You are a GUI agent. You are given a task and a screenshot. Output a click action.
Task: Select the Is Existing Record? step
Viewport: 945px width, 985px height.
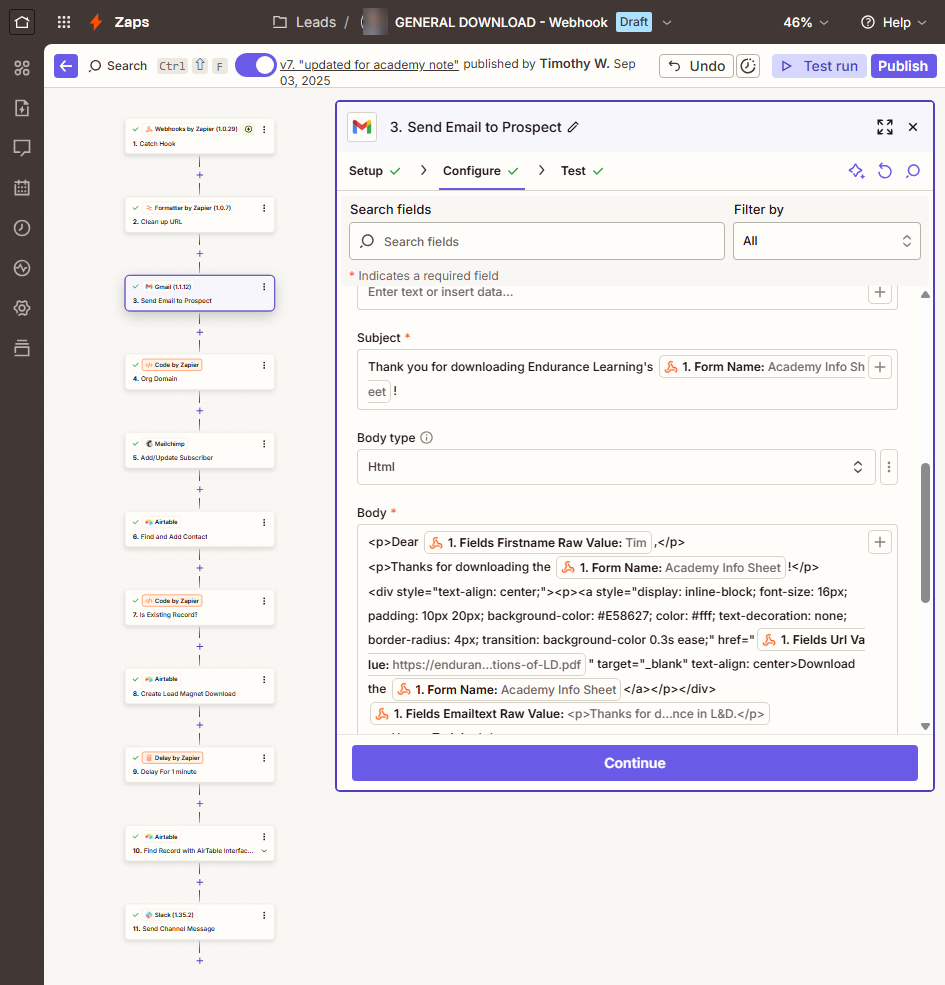[x=200, y=607]
